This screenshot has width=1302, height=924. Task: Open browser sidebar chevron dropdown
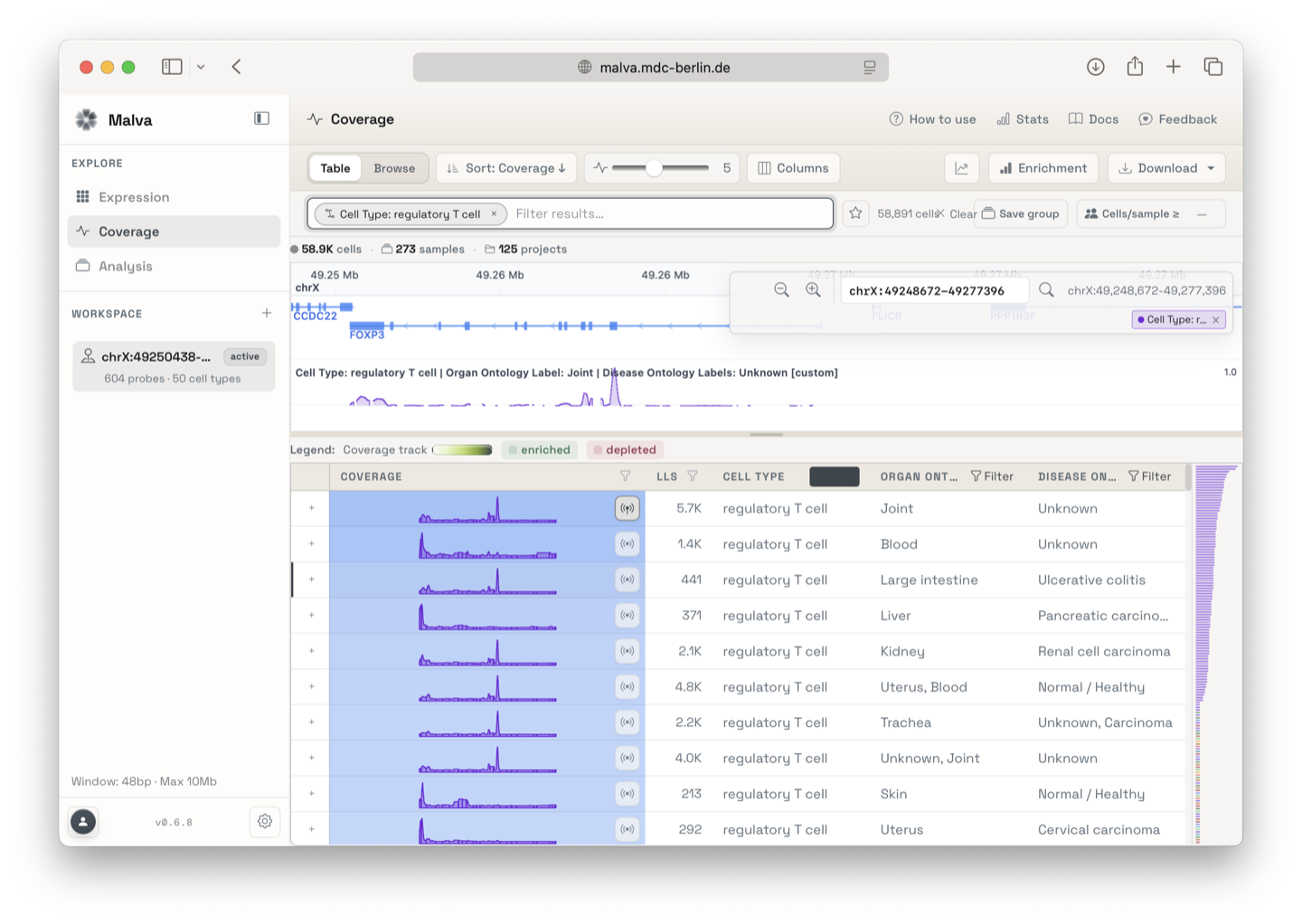pos(201,66)
